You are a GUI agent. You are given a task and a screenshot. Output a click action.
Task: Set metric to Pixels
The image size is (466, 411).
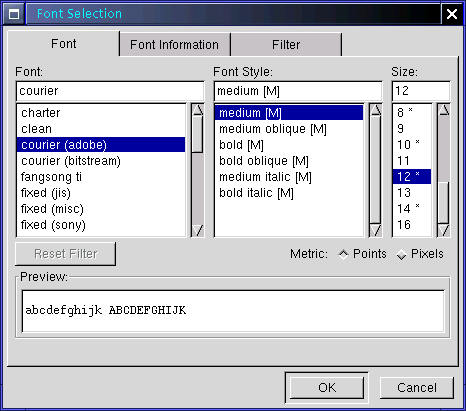click(x=420, y=254)
